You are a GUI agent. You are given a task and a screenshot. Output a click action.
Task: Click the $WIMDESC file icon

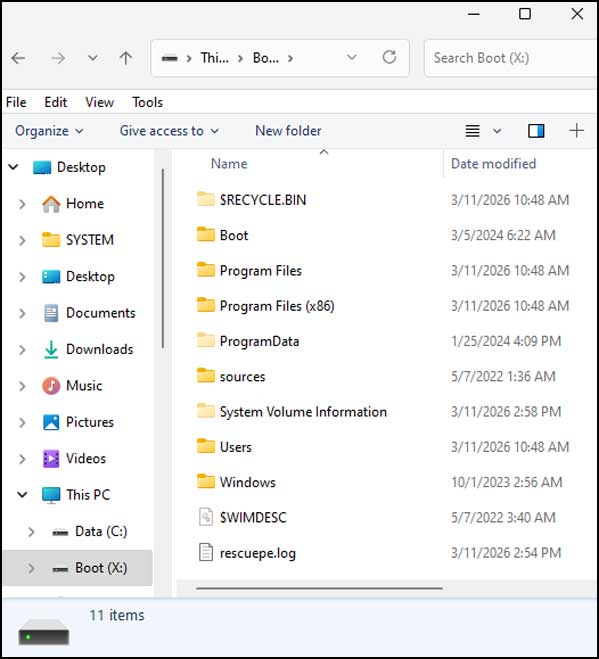(206, 517)
